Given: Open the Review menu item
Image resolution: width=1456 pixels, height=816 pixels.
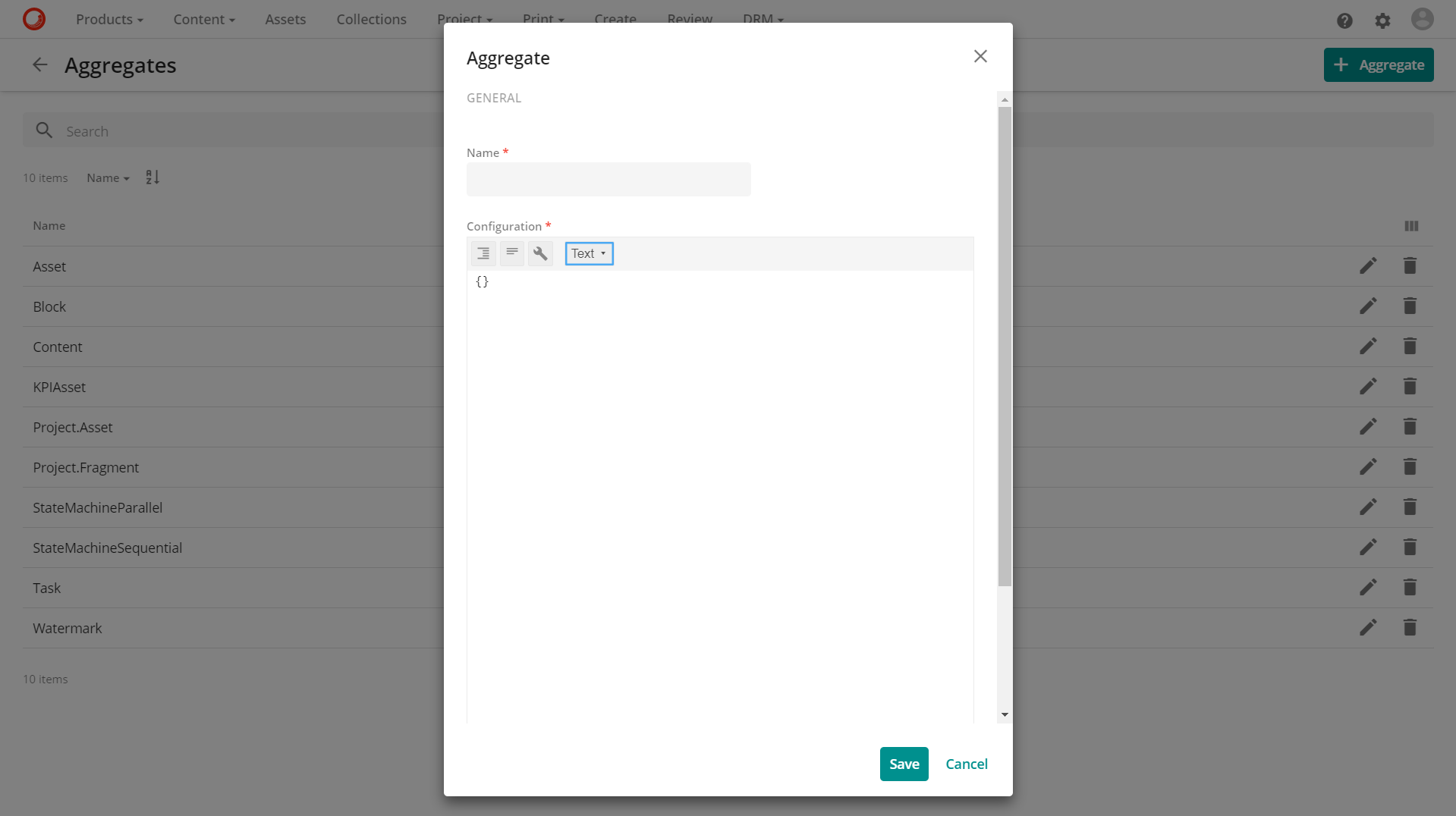Looking at the screenshot, I should tap(690, 18).
